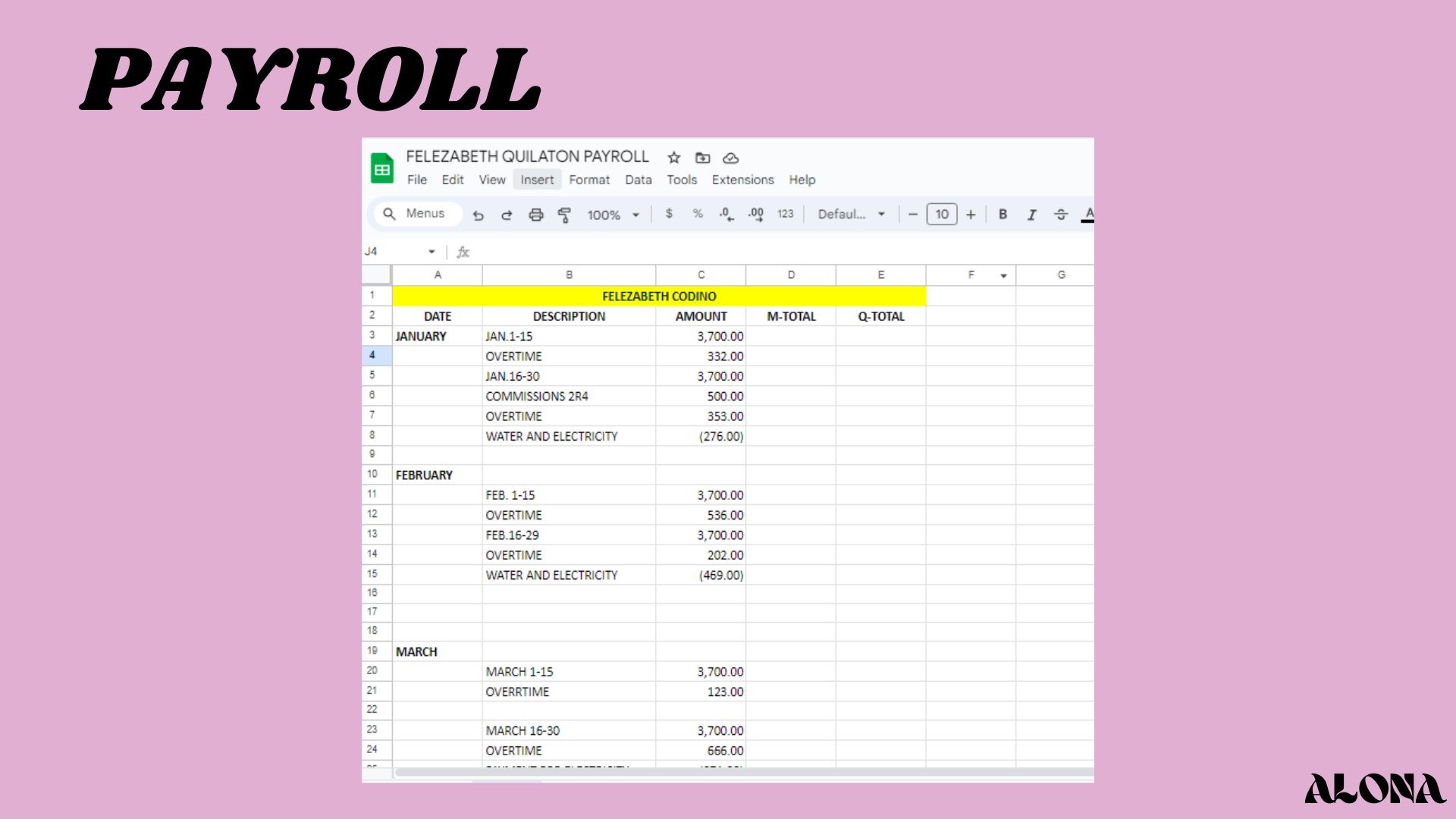Click the decrease decimal places icon
This screenshot has width=1456, height=819.
tap(726, 215)
